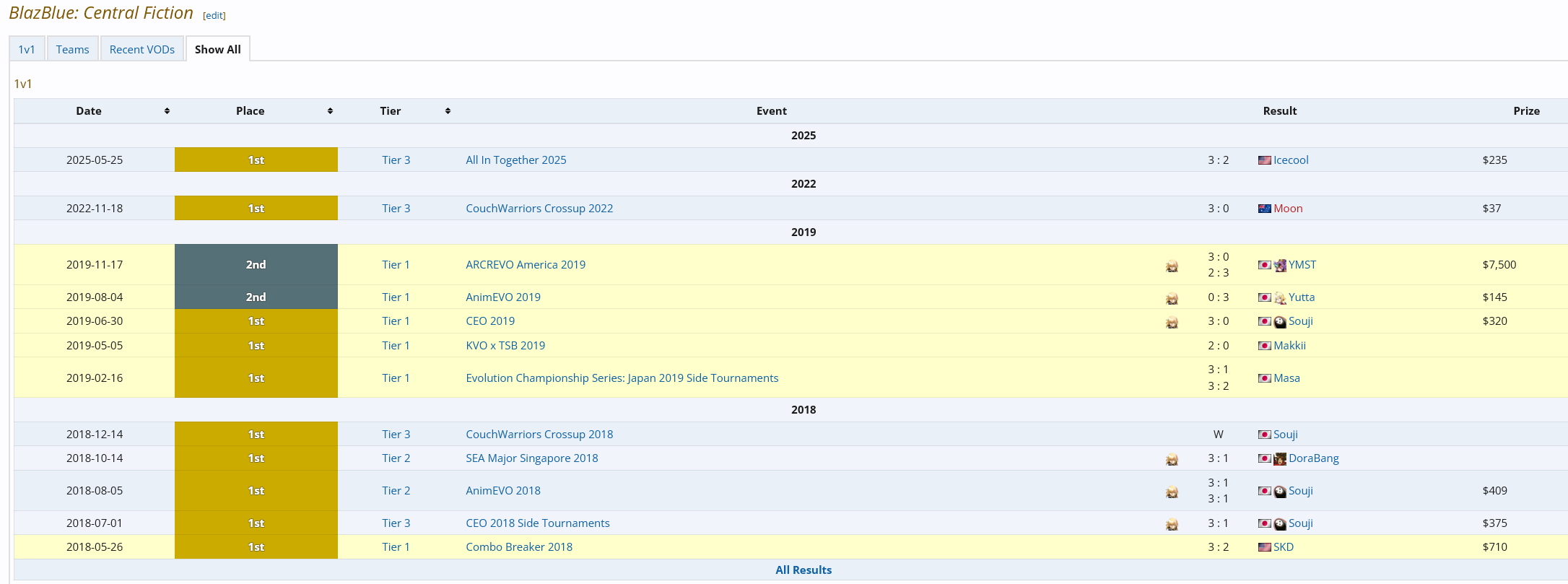This screenshot has height=584, width=1568.
Task: Open Combo Breaker 2018 event link
Action: coord(519,547)
